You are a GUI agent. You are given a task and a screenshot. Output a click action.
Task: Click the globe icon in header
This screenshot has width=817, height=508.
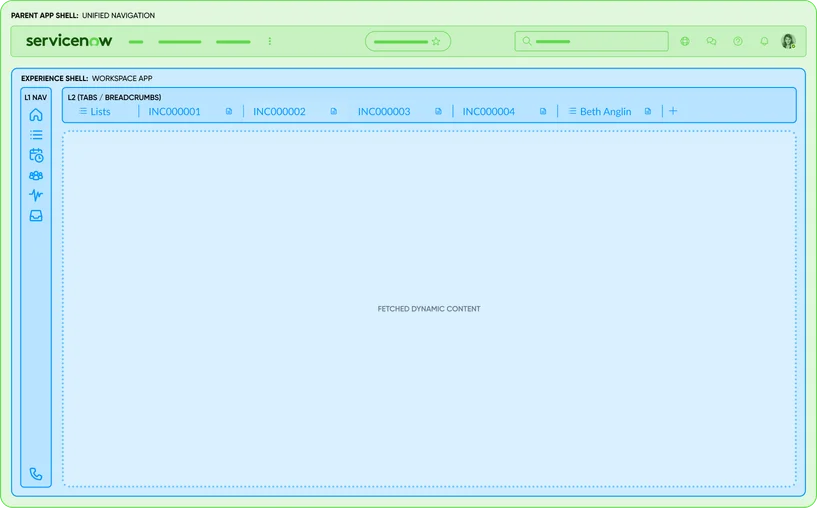pyautogui.click(x=685, y=42)
